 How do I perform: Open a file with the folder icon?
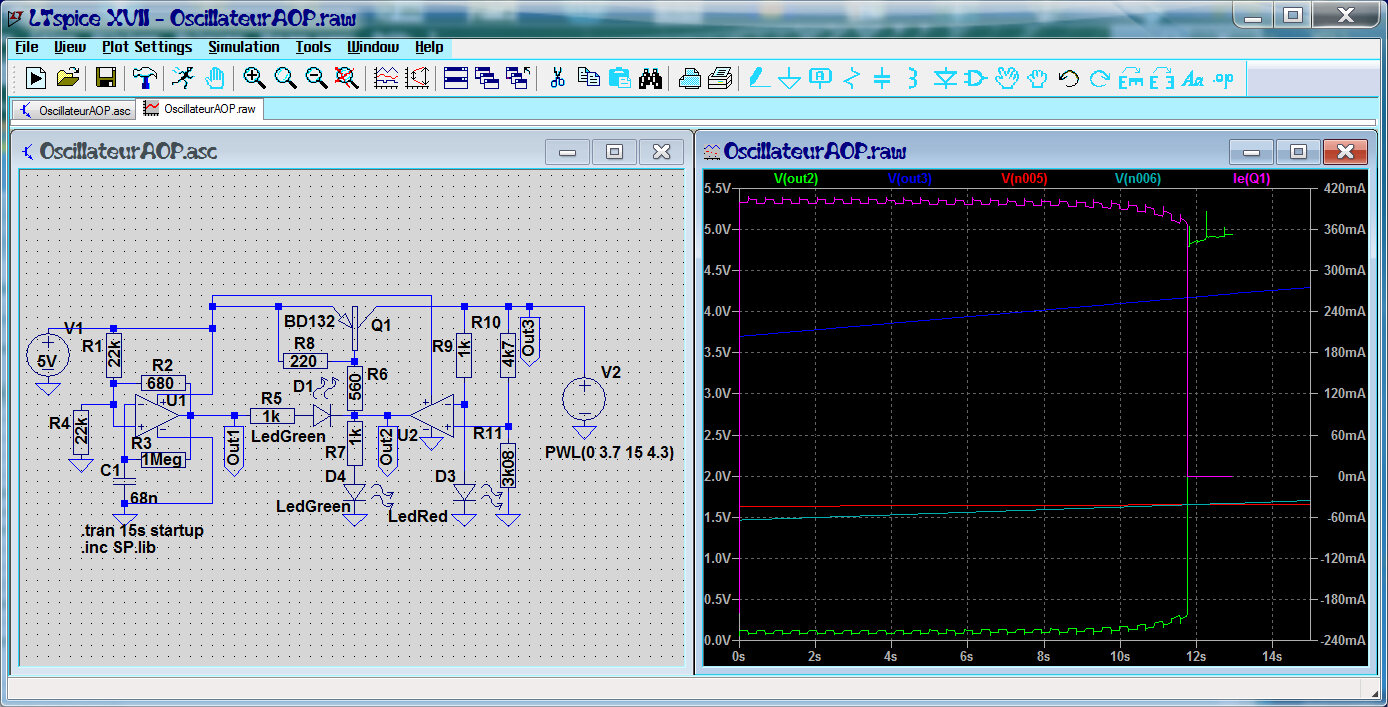68,77
